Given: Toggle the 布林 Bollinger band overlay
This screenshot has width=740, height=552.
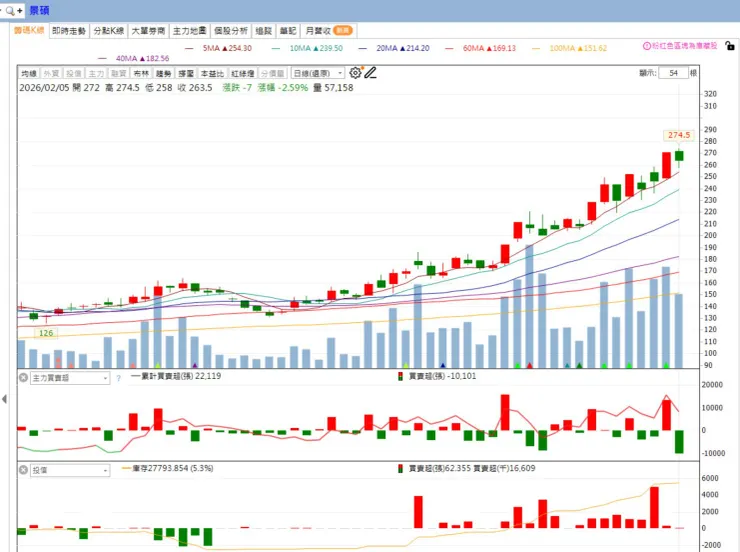Looking at the screenshot, I should click(x=141, y=73).
